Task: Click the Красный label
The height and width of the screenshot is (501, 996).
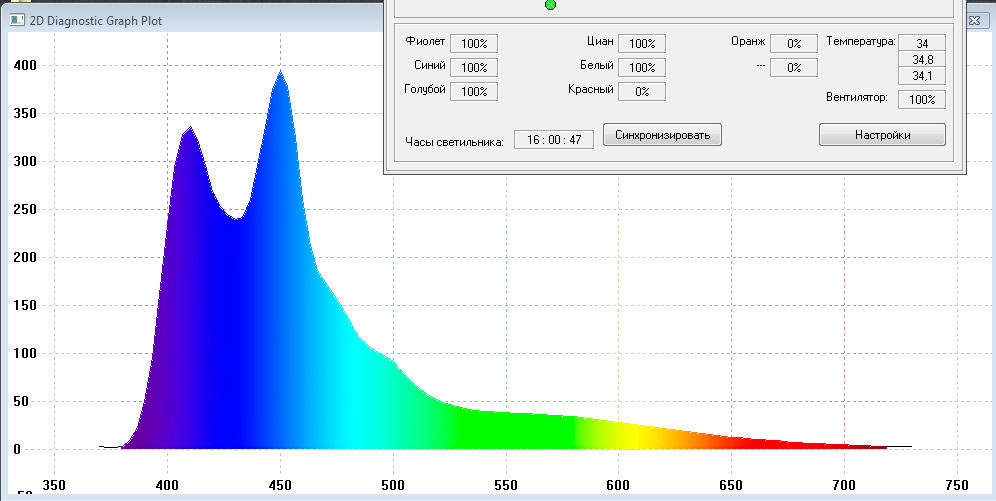Action: click(x=591, y=89)
